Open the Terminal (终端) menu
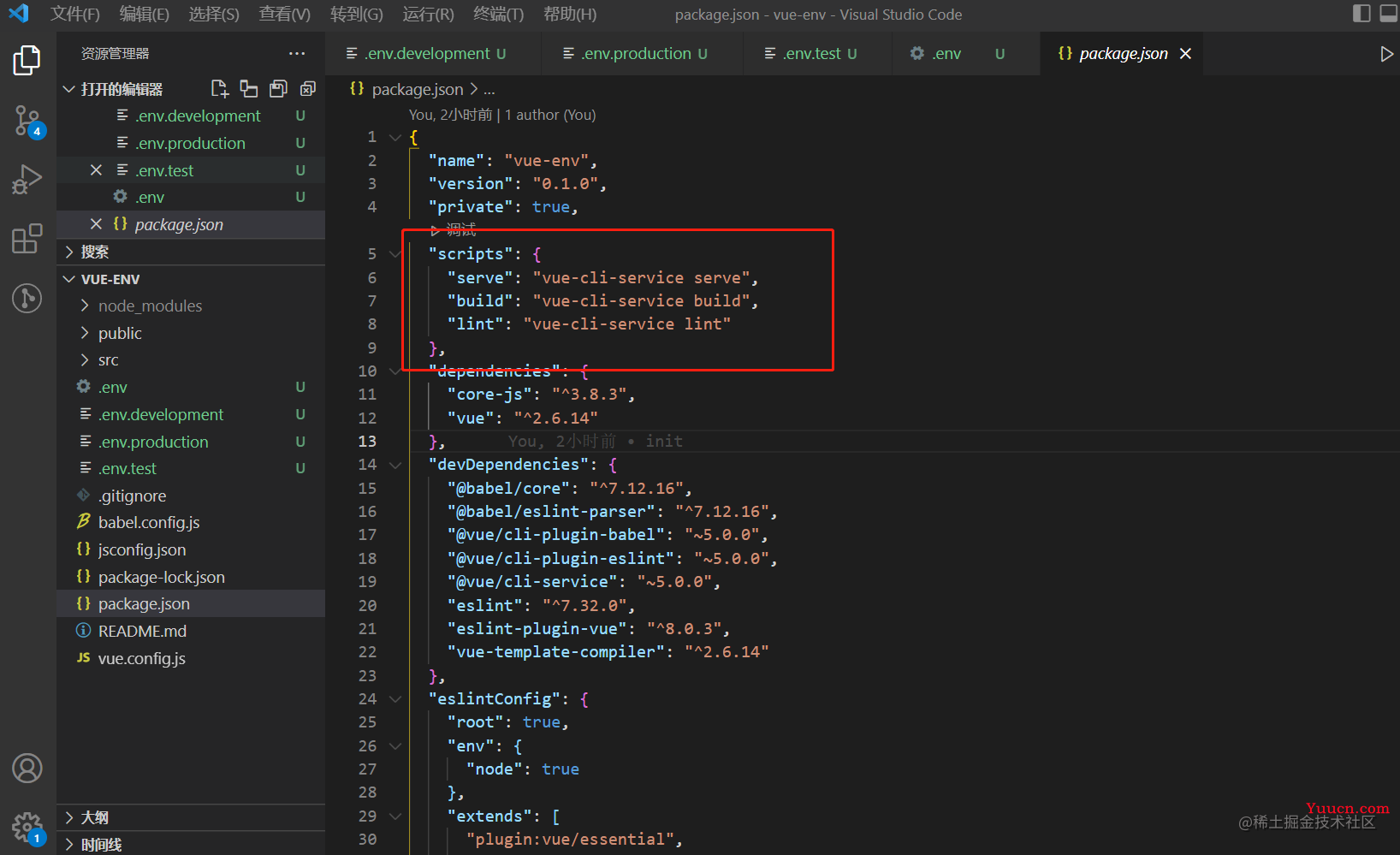The height and width of the screenshot is (855, 1400). coord(499,14)
